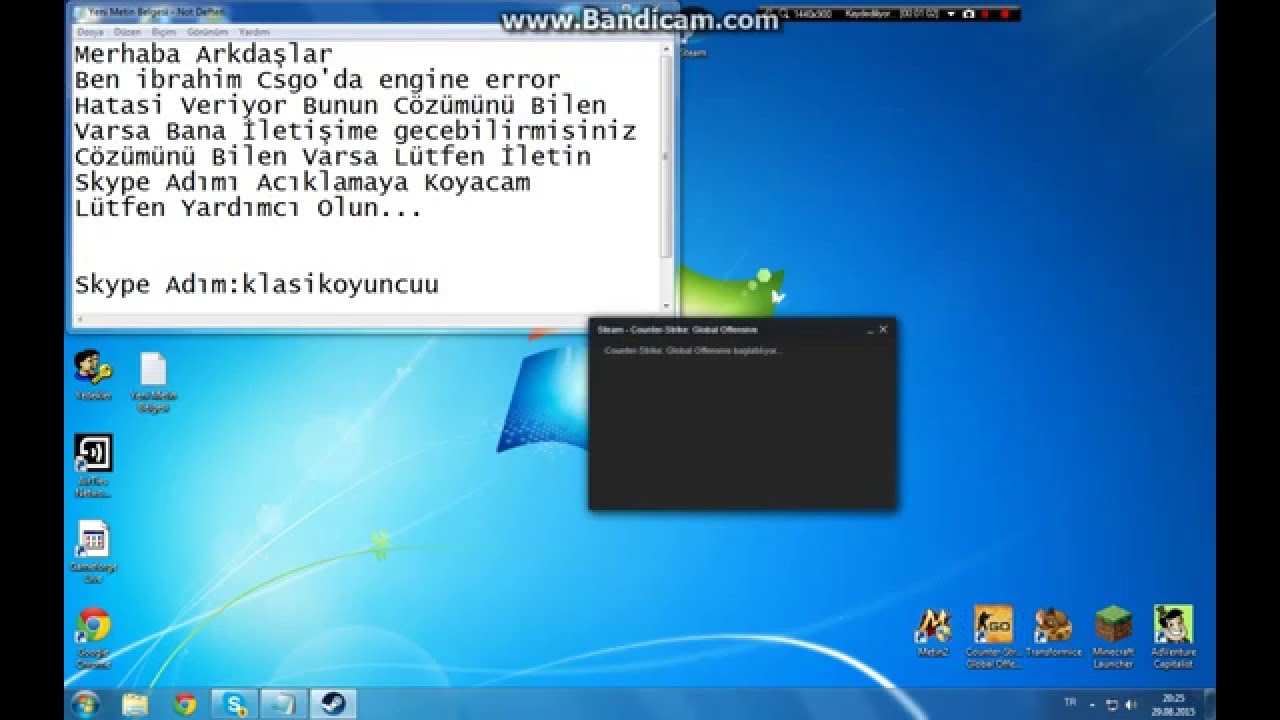
Task: Click the Notepad scrollbar down arrow
Action: click(x=667, y=305)
